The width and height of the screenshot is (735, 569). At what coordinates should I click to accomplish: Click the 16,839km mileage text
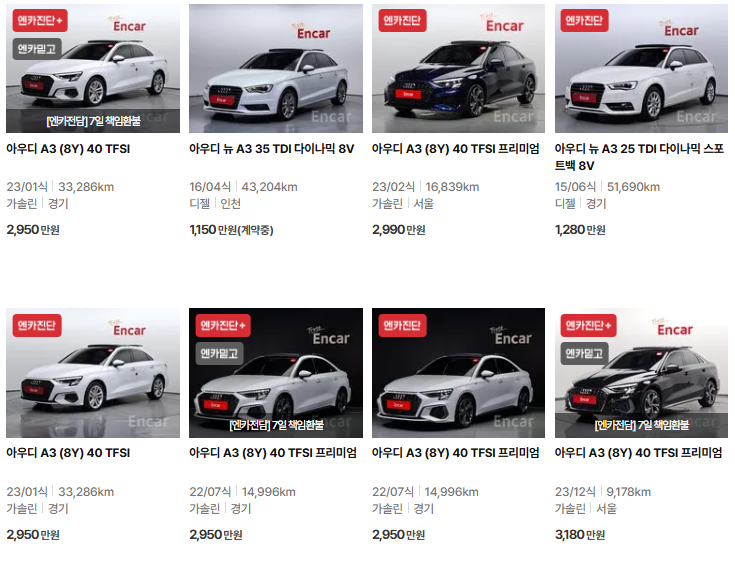452,187
